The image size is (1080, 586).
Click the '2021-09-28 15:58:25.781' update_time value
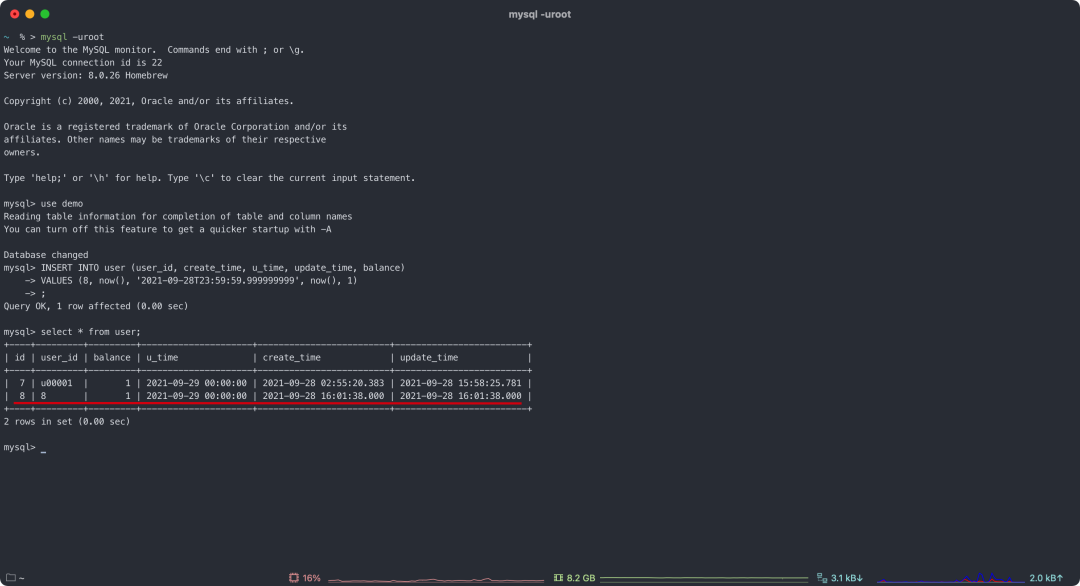(x=460, y=383)
